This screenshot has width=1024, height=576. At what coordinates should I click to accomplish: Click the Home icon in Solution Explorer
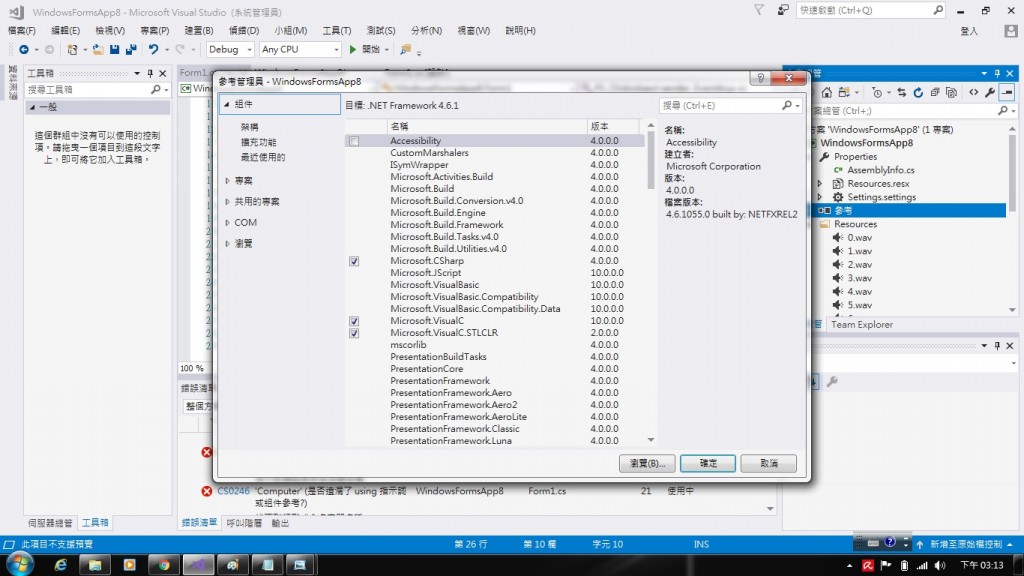click(x=827, y=93)
